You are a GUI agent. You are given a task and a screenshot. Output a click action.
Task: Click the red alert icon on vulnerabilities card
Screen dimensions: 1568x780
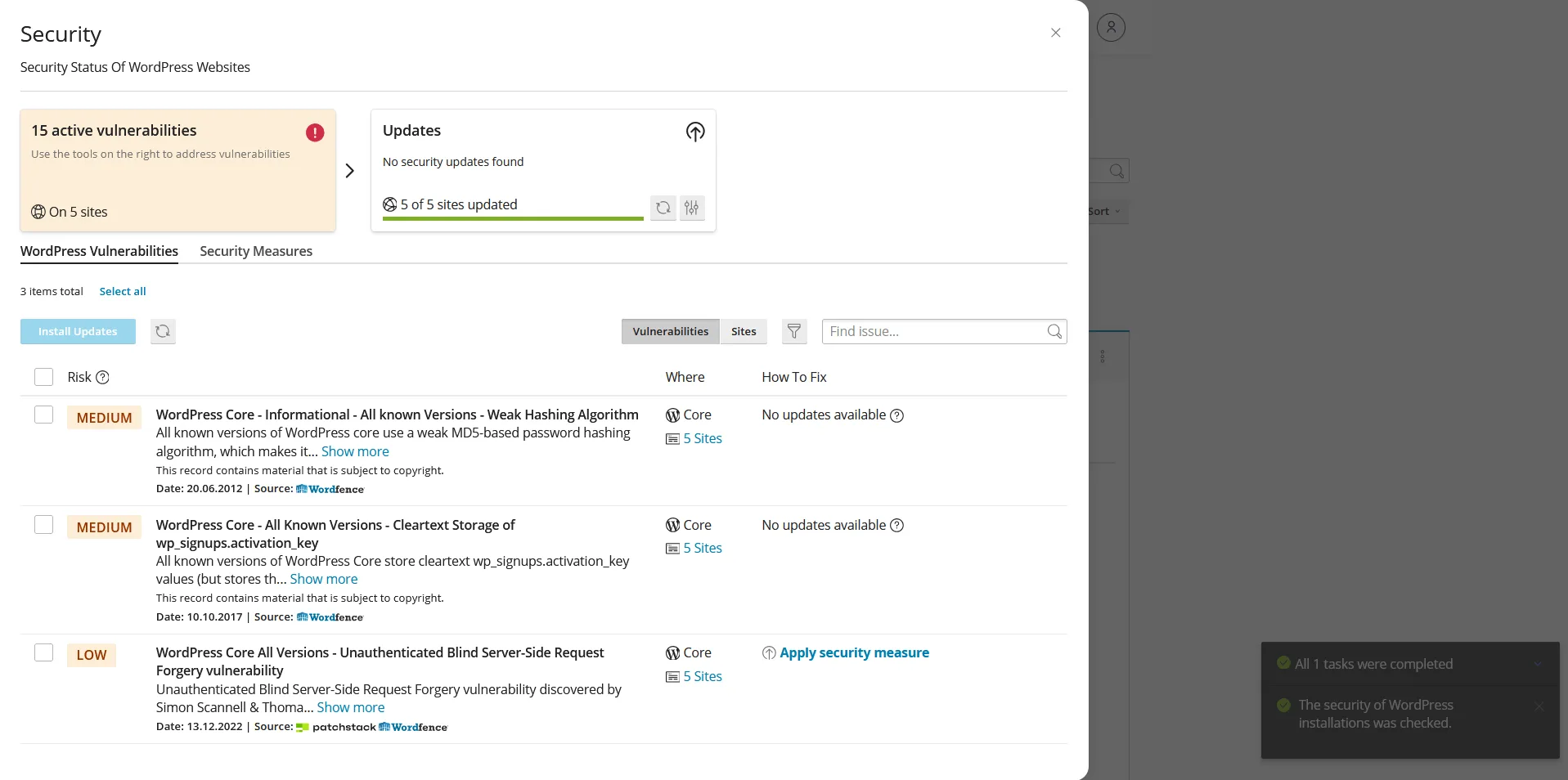[315, 132]
